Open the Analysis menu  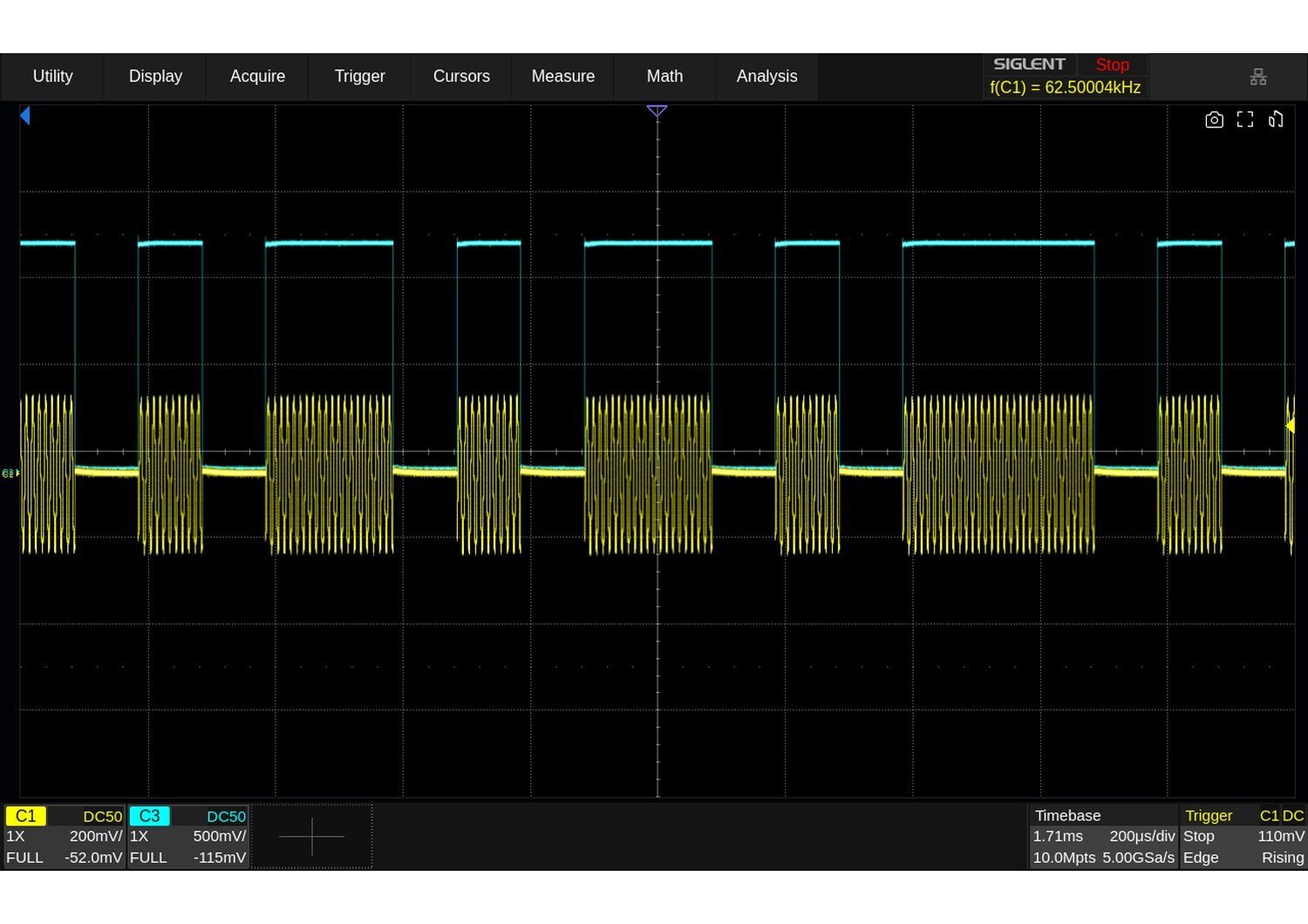(766, 77)
